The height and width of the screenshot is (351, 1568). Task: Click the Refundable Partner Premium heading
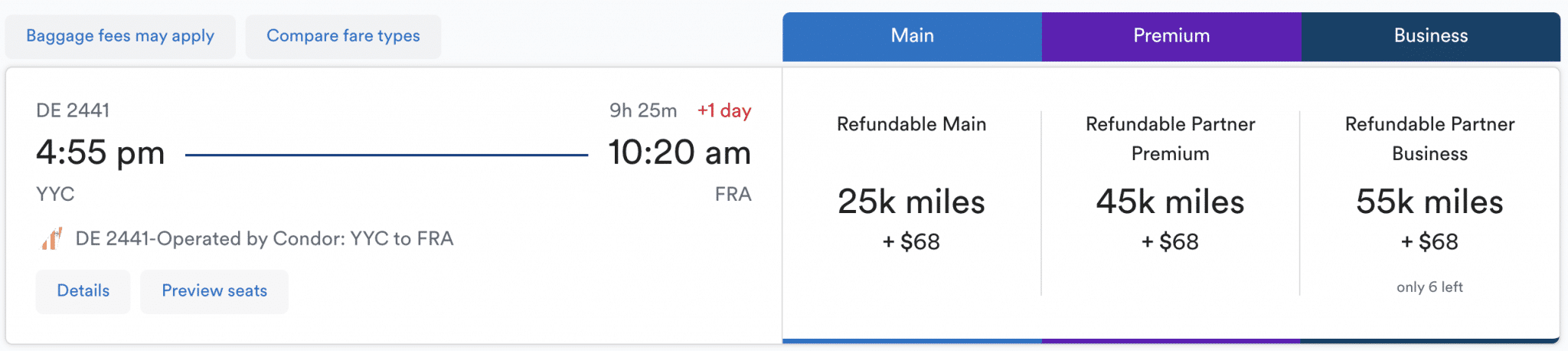tap(1170, 139)
